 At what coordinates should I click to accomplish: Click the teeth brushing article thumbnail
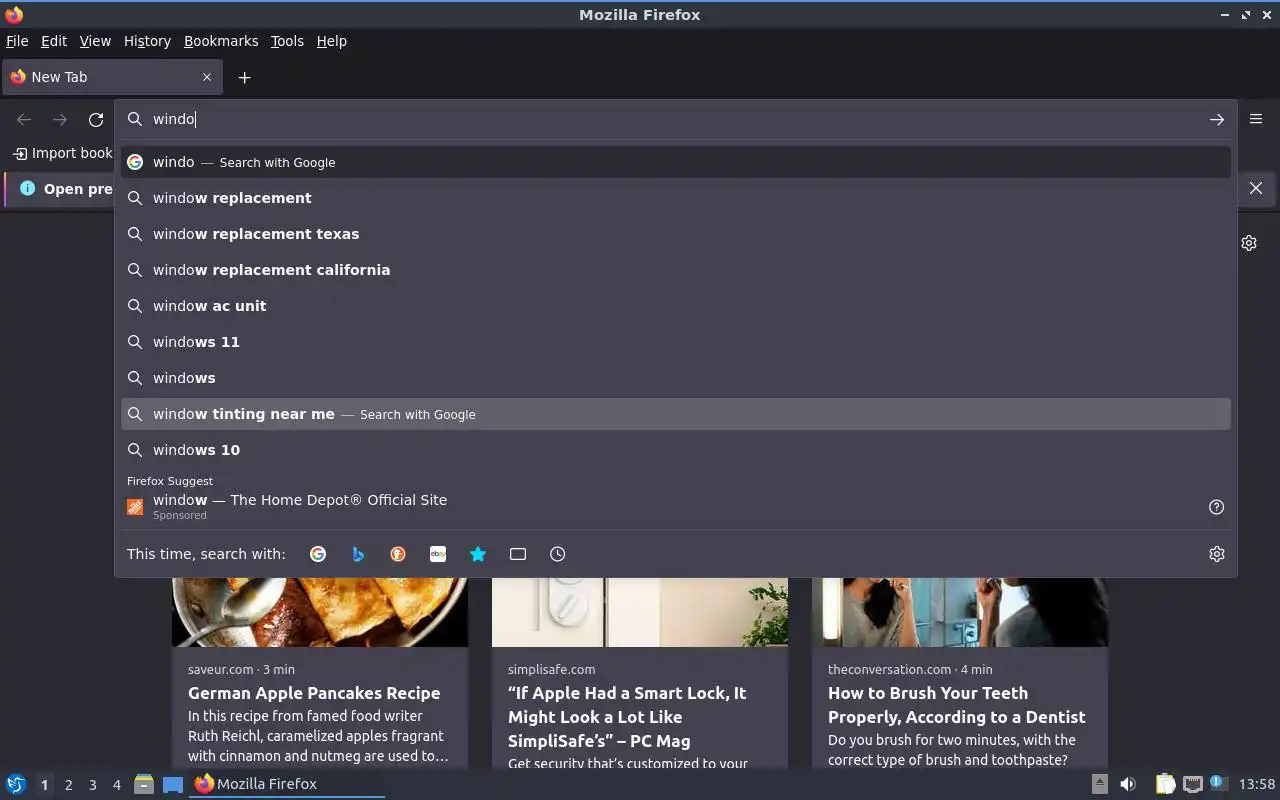tap(960, 612)
